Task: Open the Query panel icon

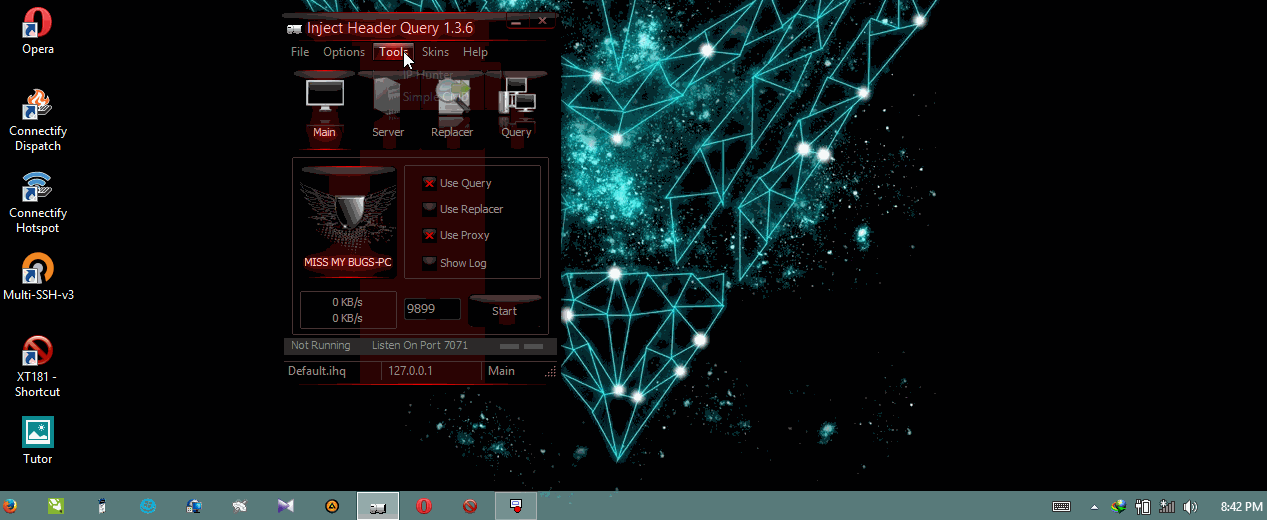Action: [517, 97]
